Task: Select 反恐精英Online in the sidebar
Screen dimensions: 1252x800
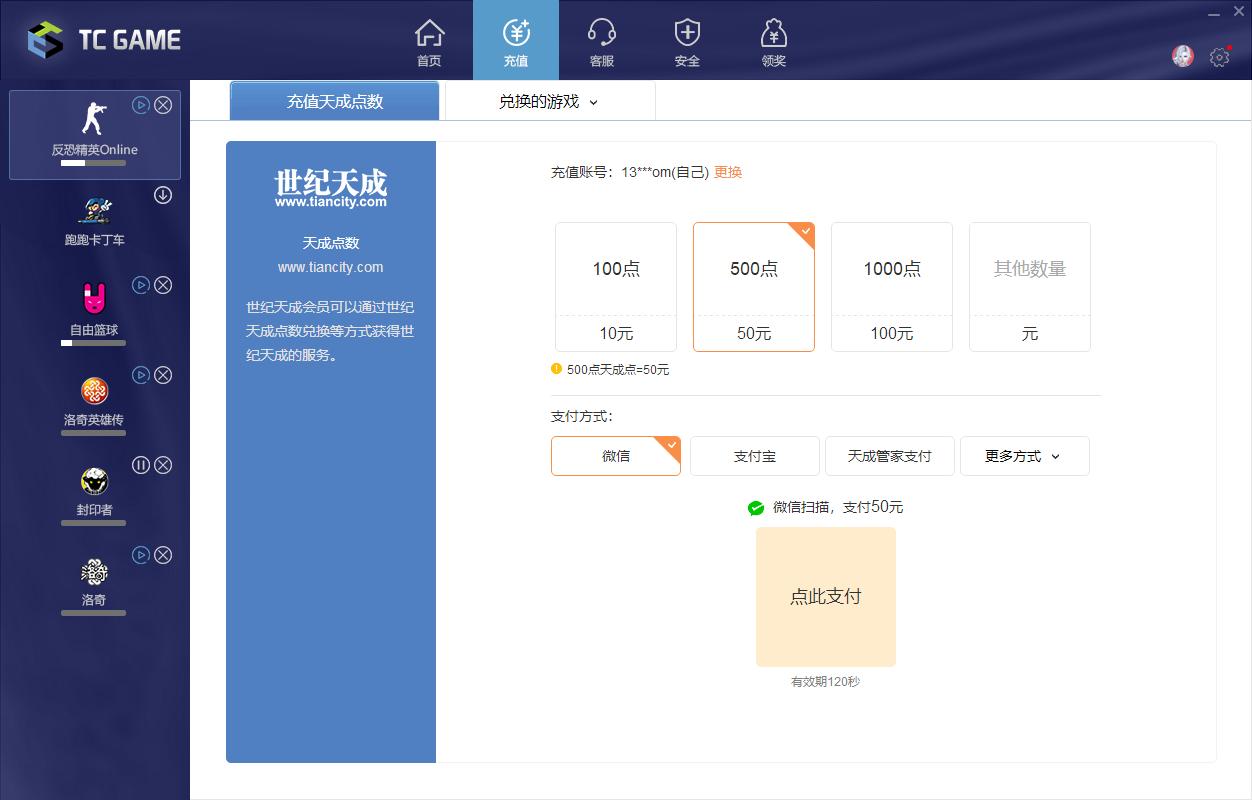Action: (94, 135)
